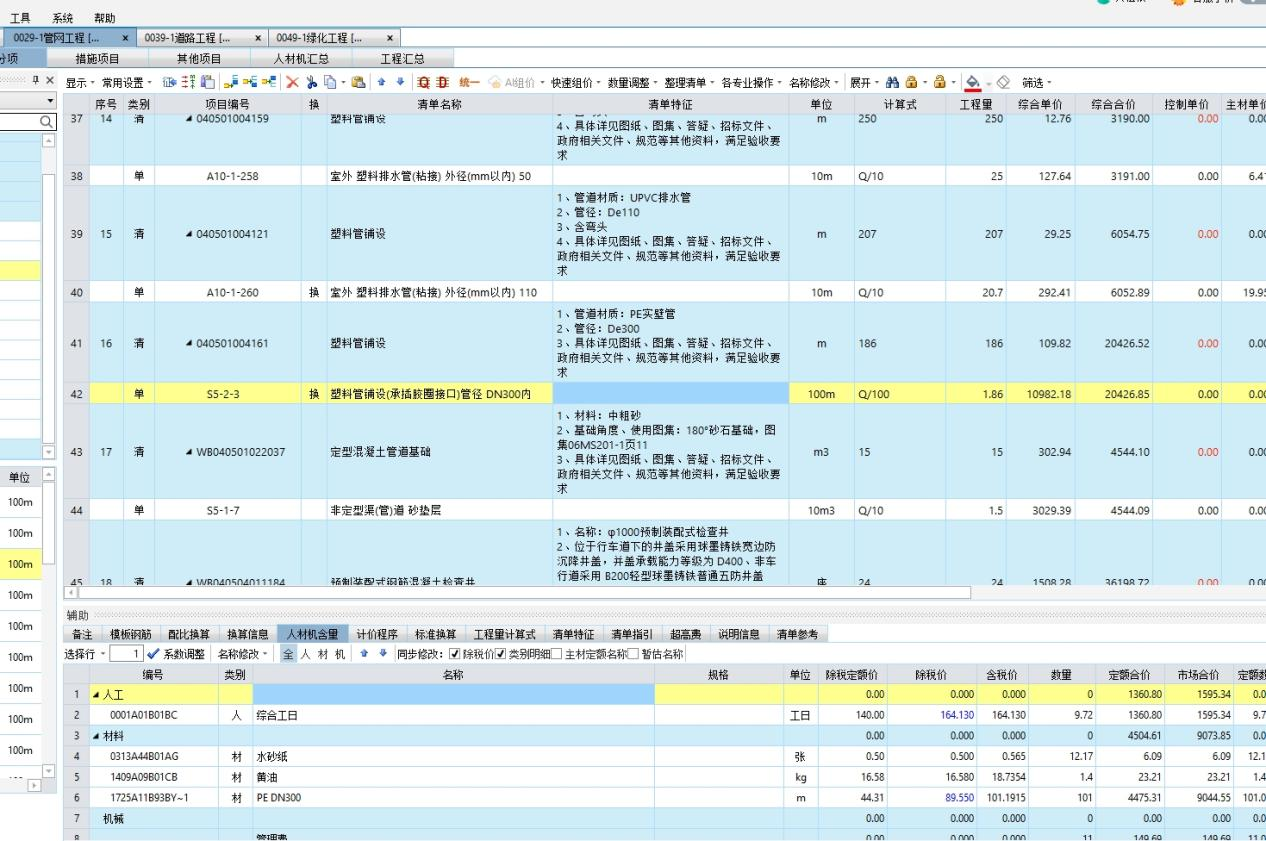
Task: Click the 统一 toolbar icon
Action: (469, 83)
